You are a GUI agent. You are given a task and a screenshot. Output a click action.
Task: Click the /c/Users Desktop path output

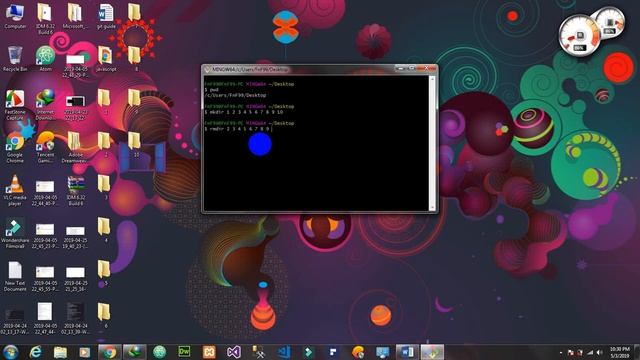click(x=235, y=95)
